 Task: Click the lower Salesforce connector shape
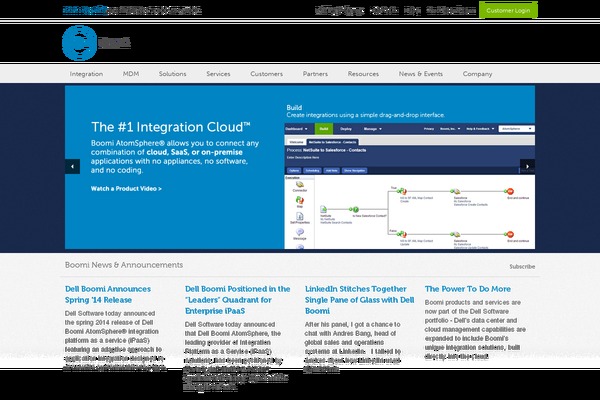[455, 234]
